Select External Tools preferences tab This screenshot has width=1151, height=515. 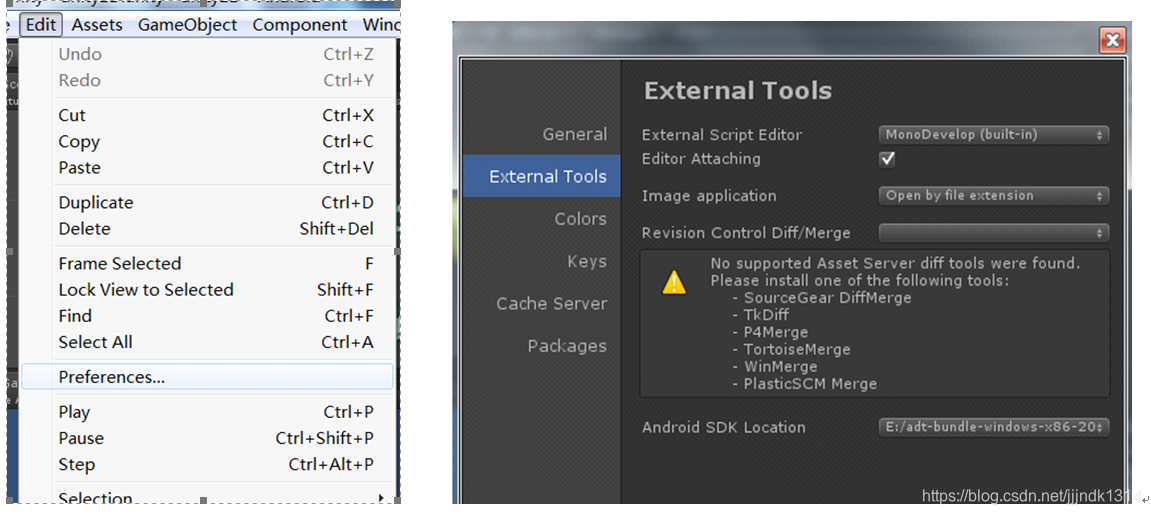click(542, 177)
